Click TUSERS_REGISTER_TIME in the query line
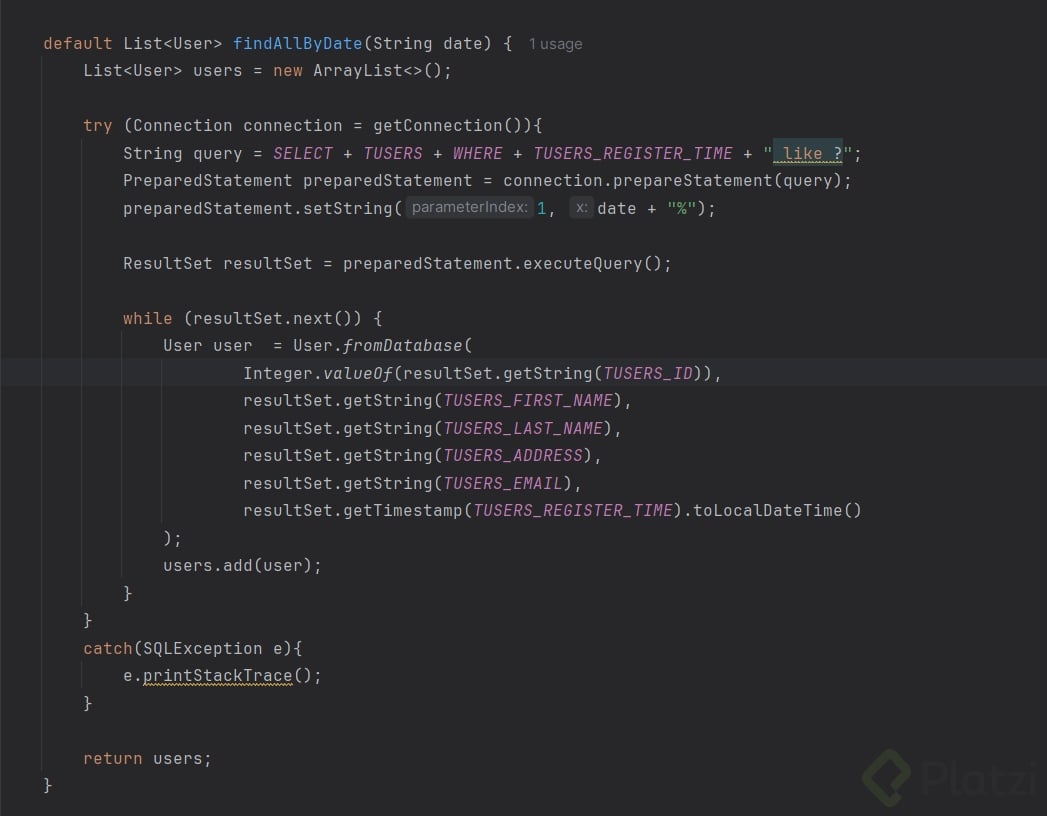Viewport: 1047px width, 816px height. coord(632,154)
